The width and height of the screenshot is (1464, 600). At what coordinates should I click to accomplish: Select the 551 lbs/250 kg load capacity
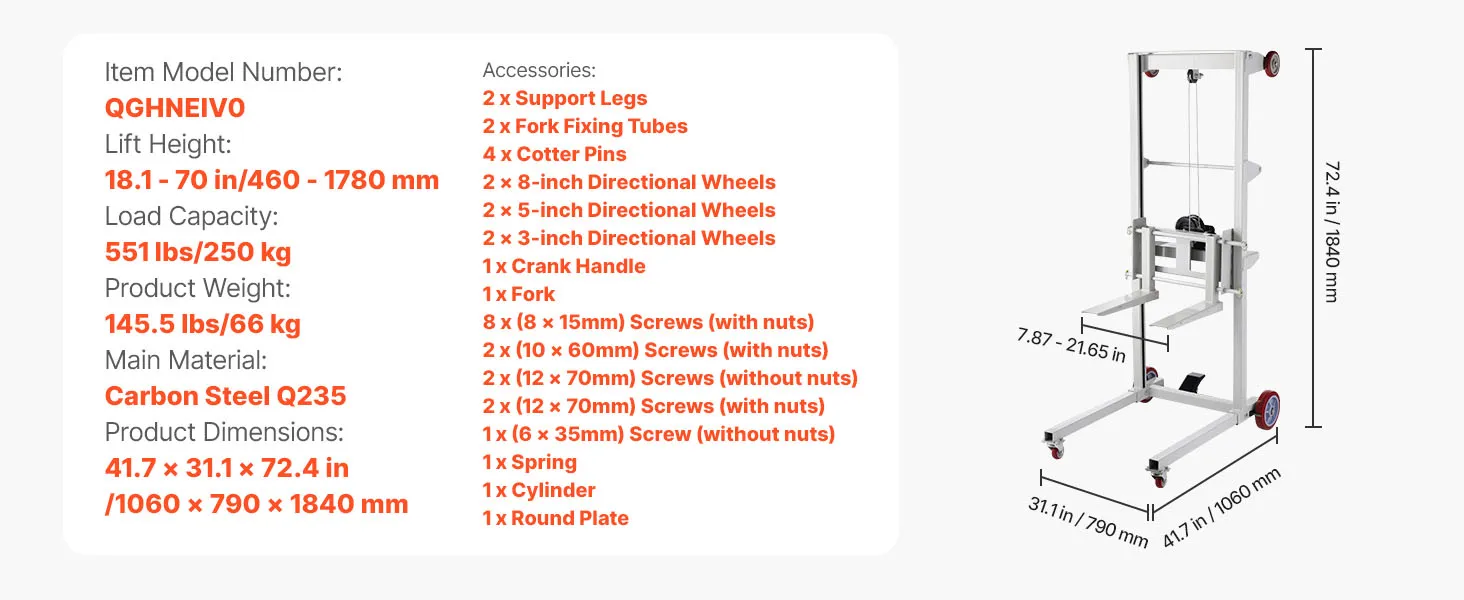tap(198, 252)
